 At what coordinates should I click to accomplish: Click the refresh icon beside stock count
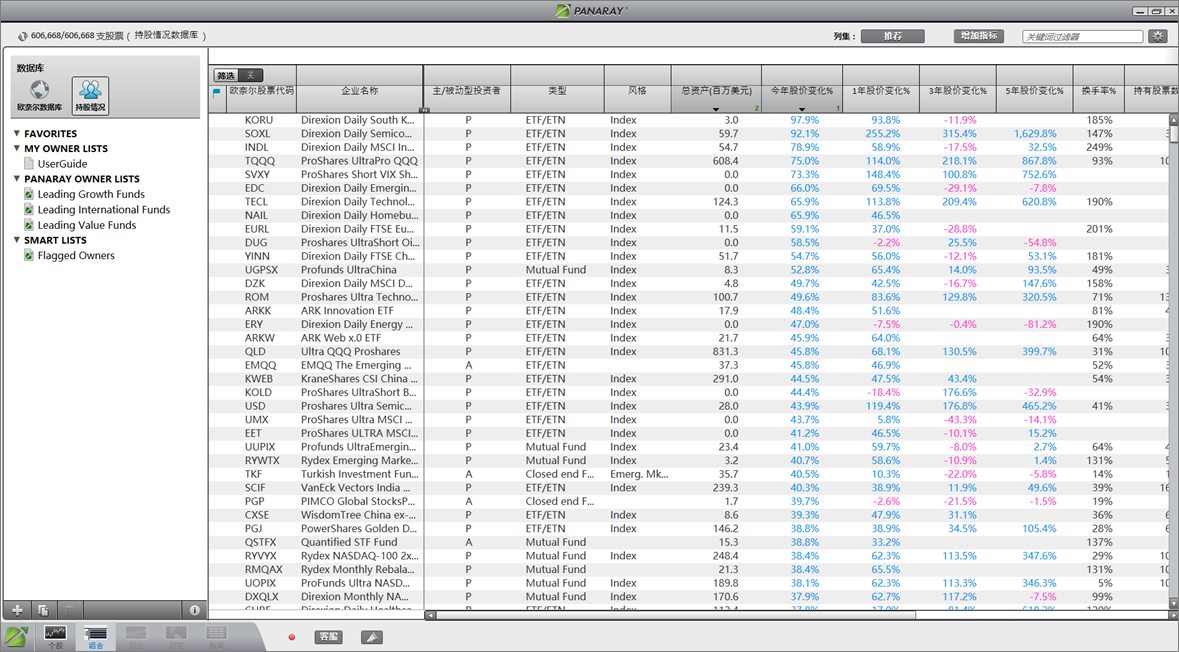click(x=23, y=36)
